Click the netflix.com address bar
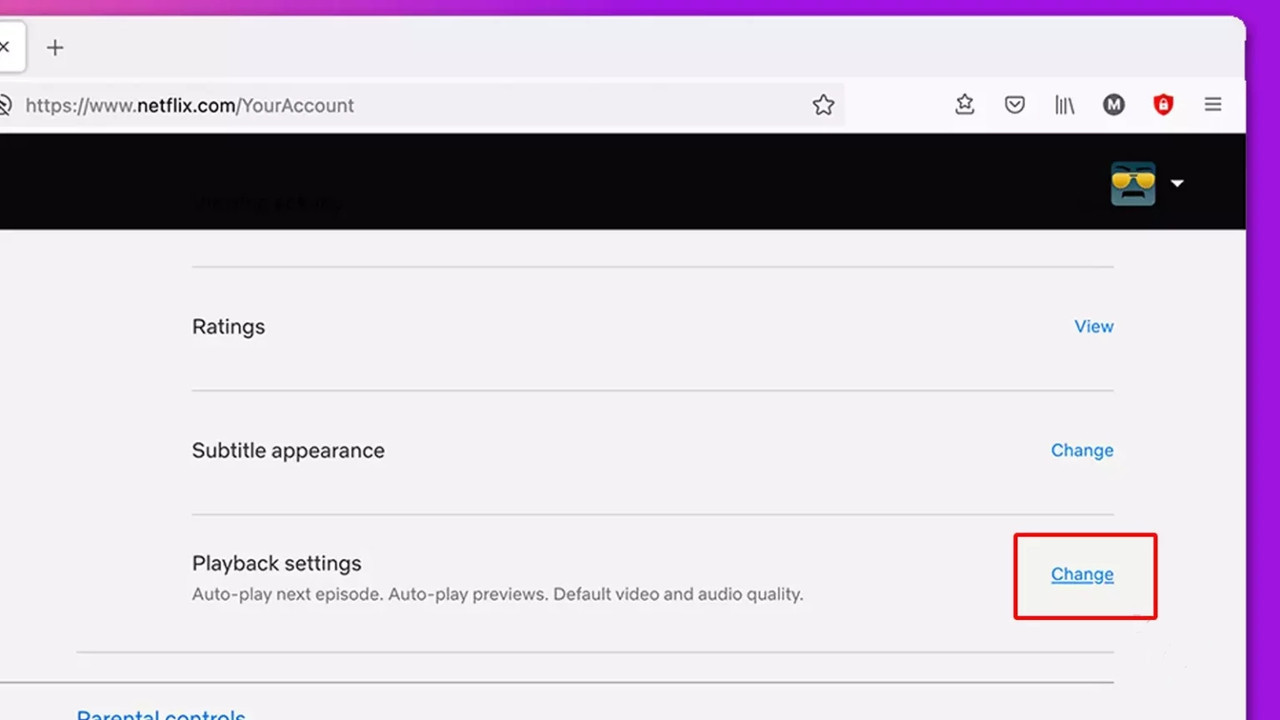Viewport: 1280px width, 720px height. [x=420, y=105]
